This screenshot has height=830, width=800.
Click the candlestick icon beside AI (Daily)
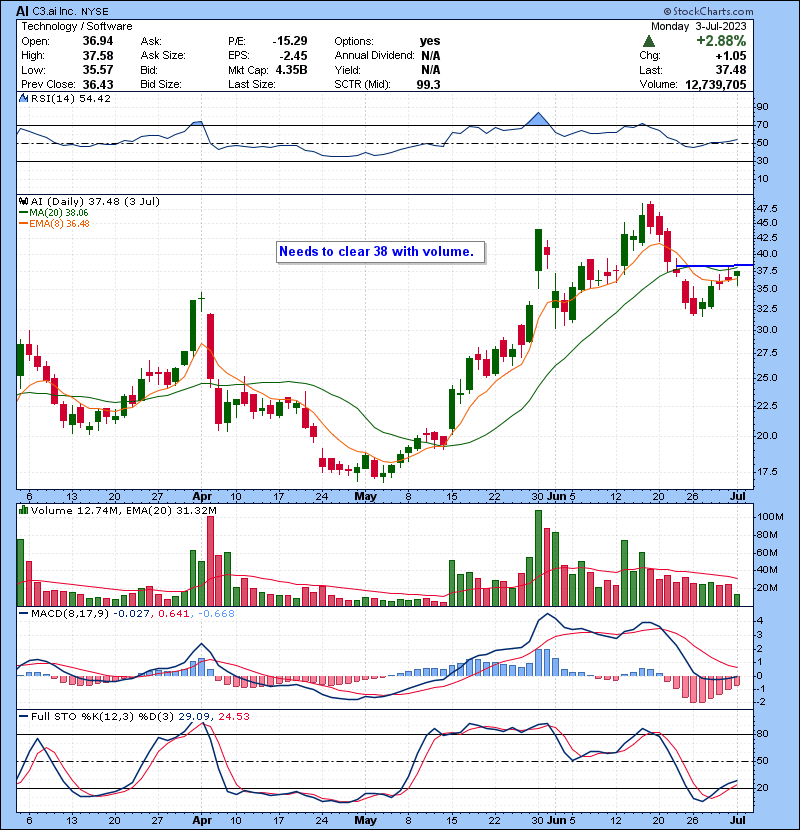click(x=23, y=201)
